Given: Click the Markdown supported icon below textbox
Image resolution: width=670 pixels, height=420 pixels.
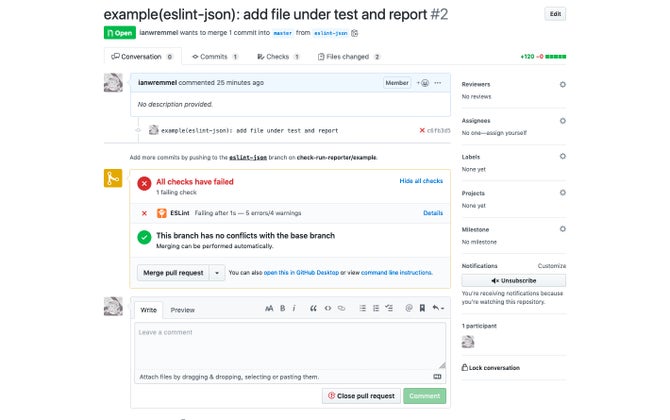Looking at the screenshot, I should [437, 376].
